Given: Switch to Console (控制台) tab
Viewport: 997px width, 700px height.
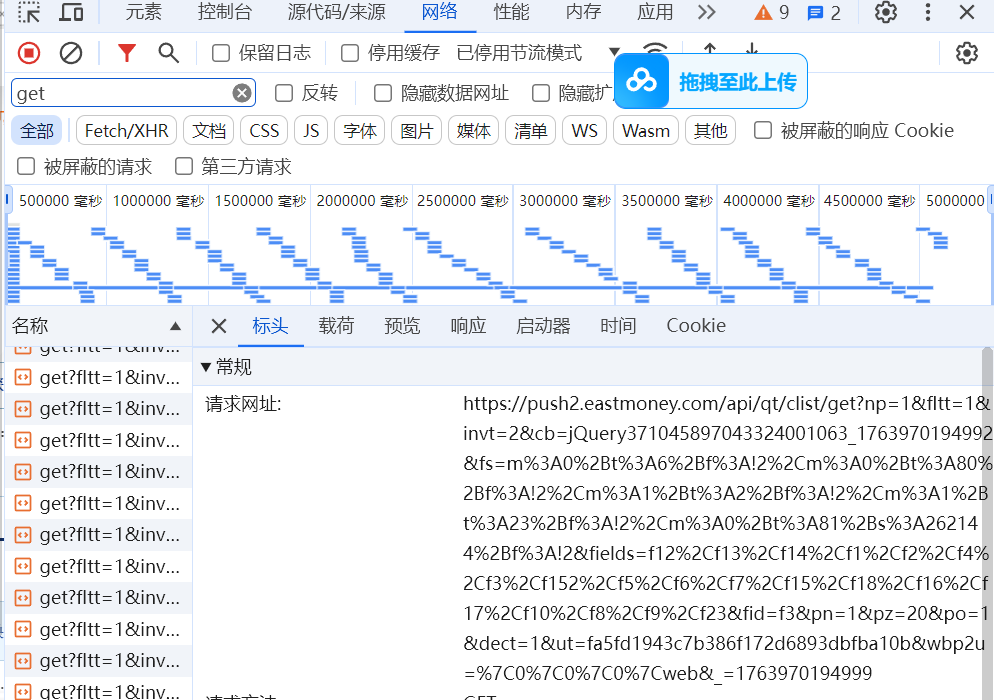Looking at the screenshot, I should click(x=225, y=12).
